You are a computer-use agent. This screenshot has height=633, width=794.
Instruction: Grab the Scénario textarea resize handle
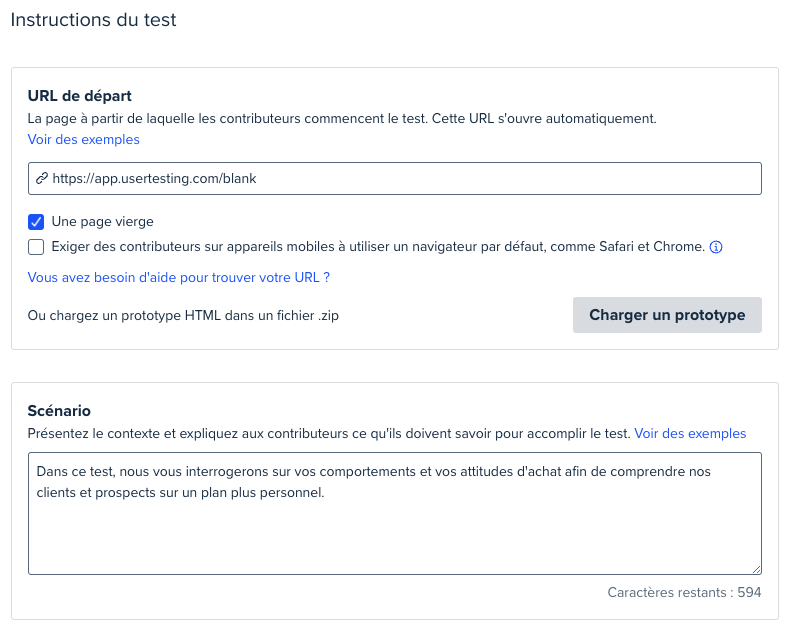click(757, 570)
